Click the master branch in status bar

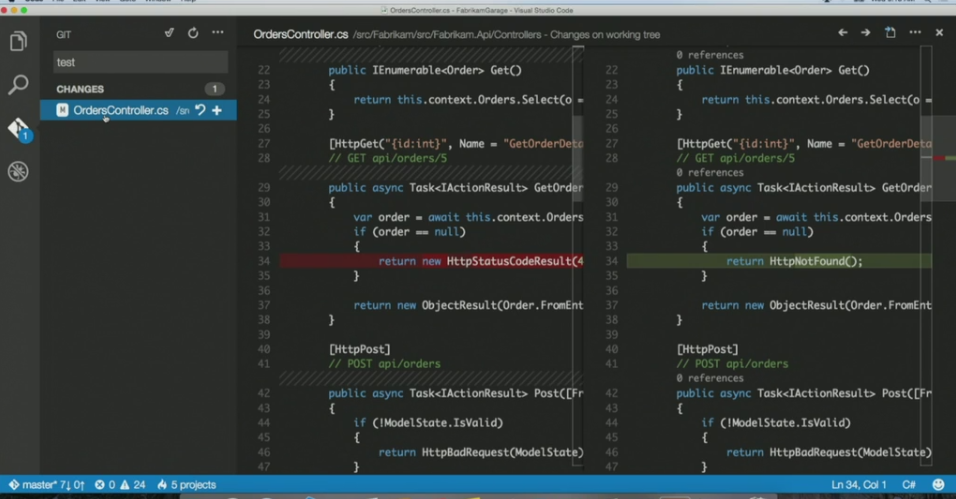[x=45, y=485]
